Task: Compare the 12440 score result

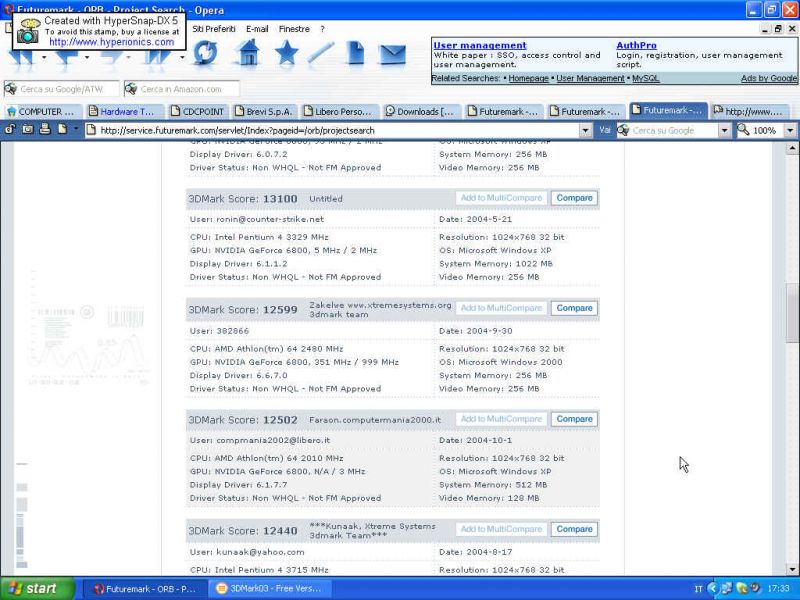Action: (x=574, y=529)
